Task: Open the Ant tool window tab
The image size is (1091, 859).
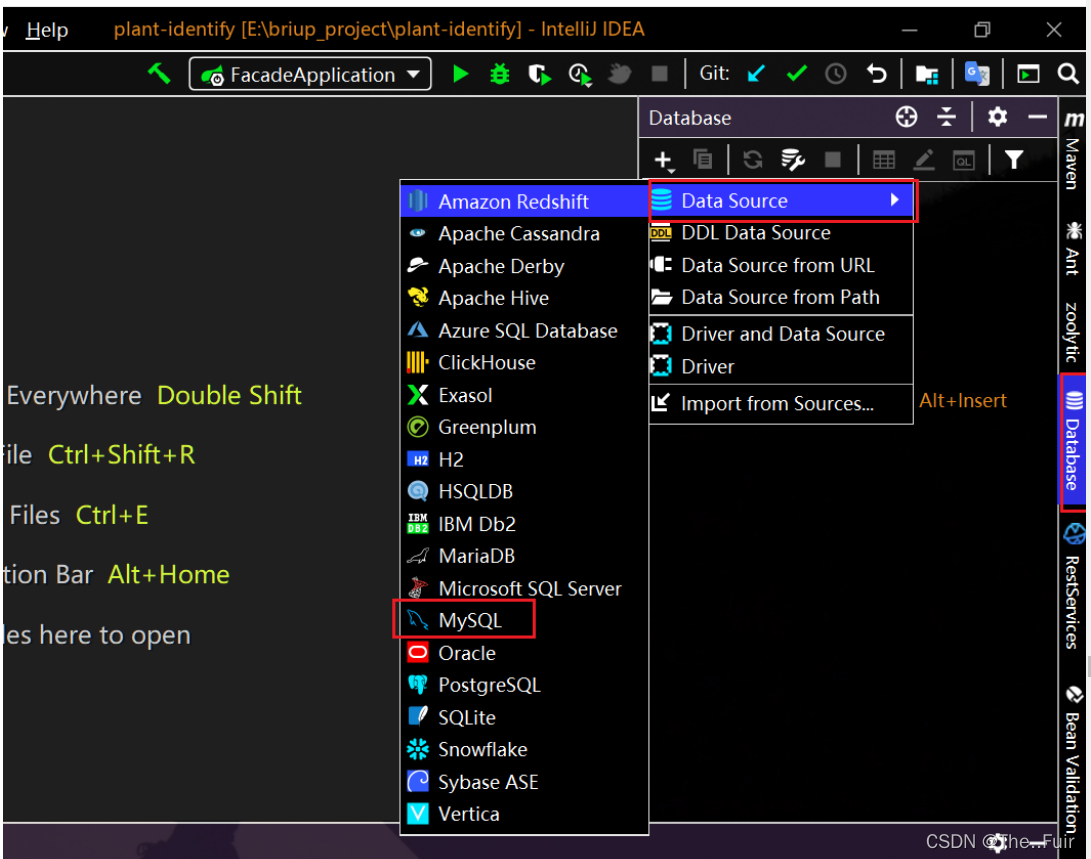Action: [x=1073, y=248]
